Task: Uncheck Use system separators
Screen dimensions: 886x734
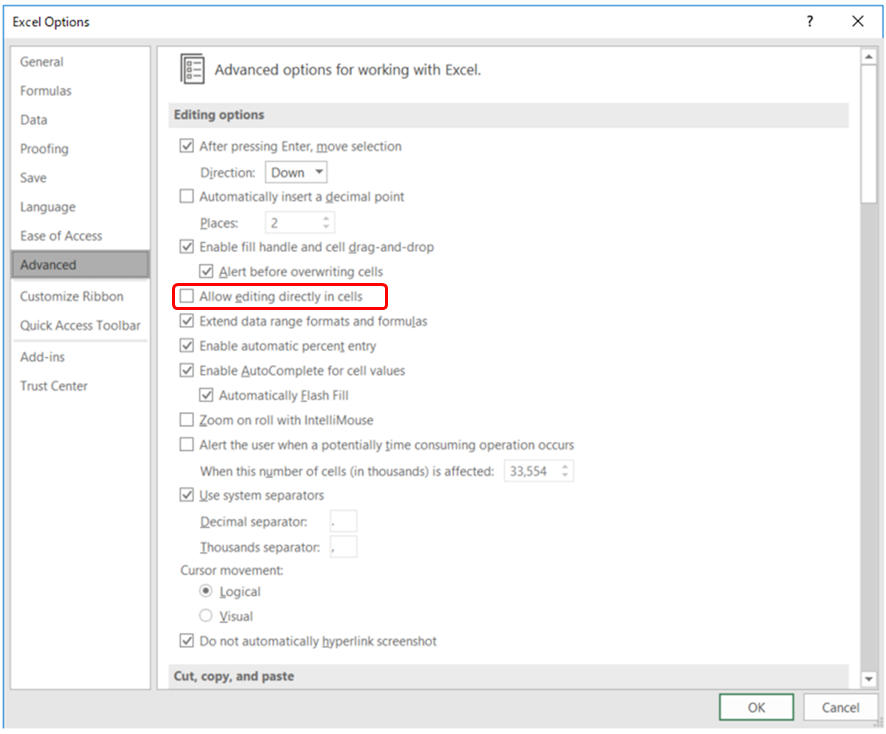Action: tap(186, 495)
